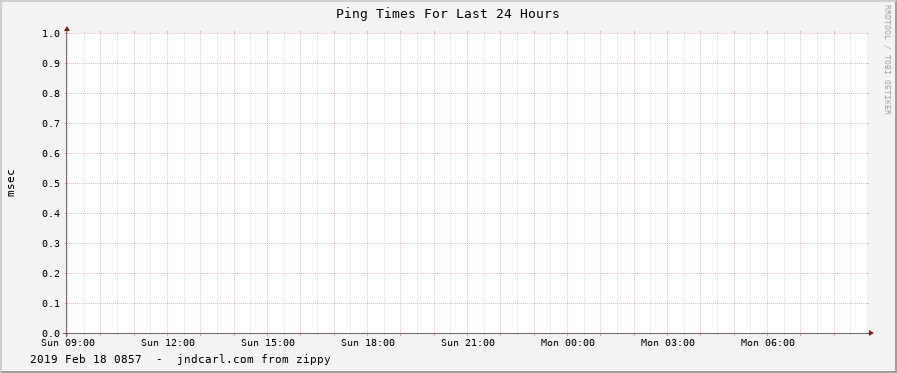The image size is (897, 373).
Task: Click the arrow at right end of x-axis
Action: [871, 333]
